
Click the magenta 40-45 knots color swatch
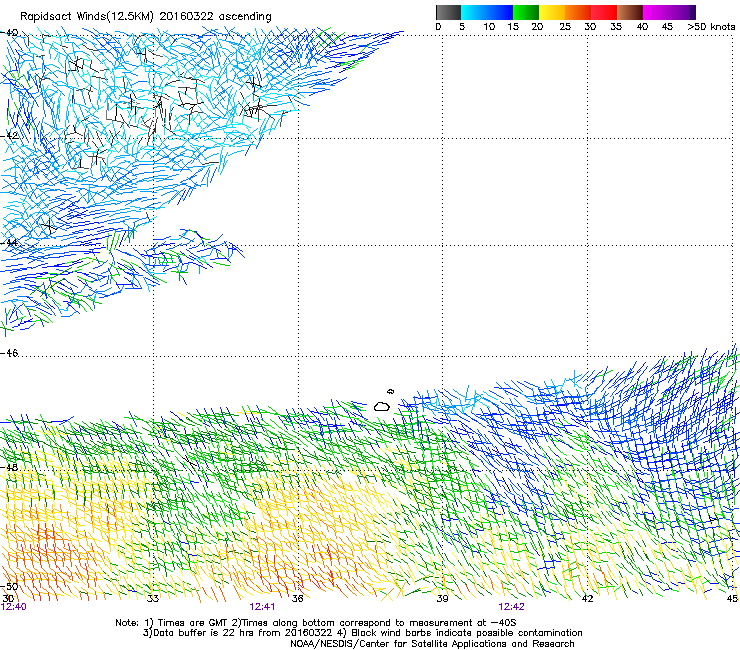pyautogui.click(x=656, y=12)
